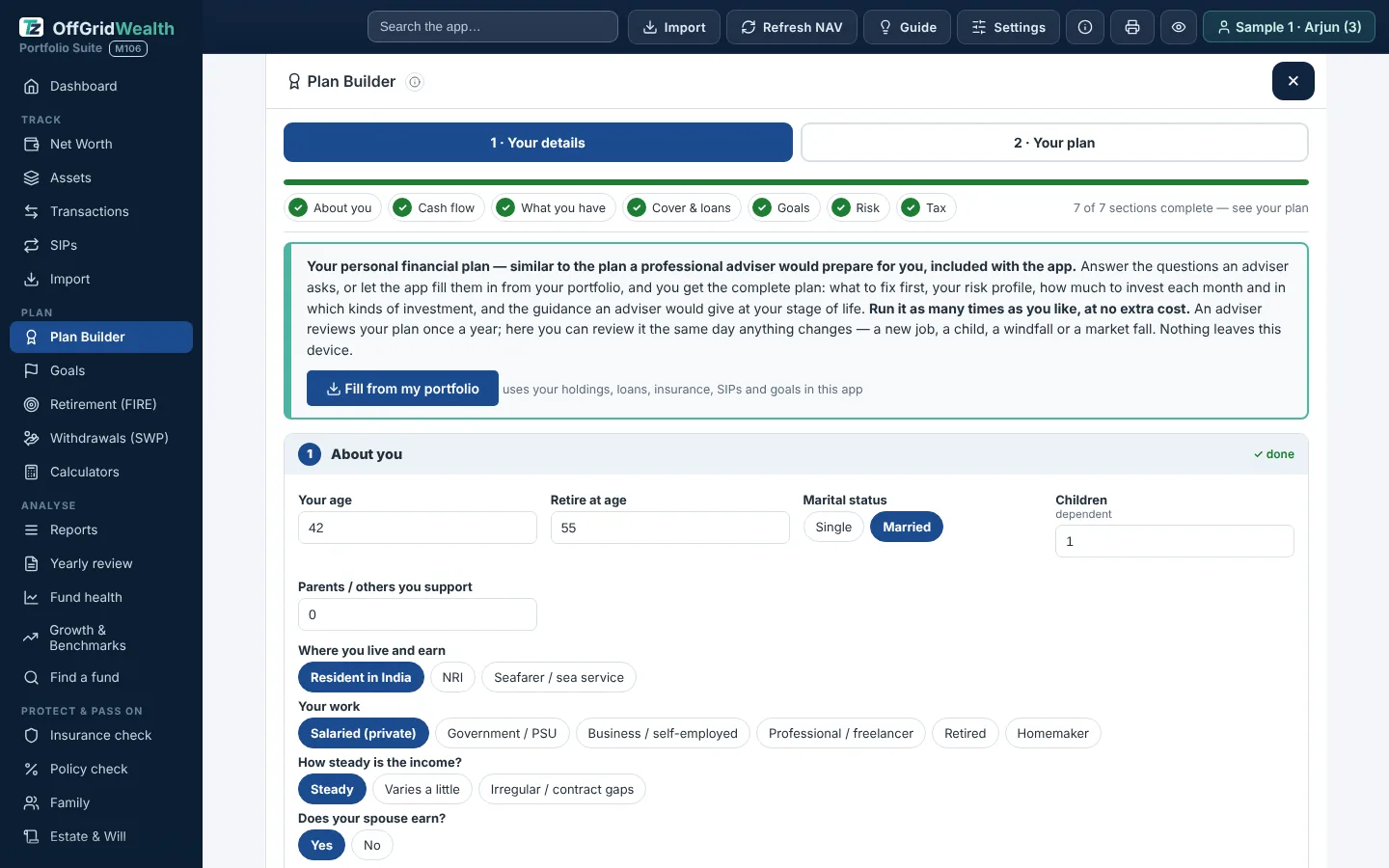Click the SIPs repeat icon
The image size is (1389, 868).
coord(31,245)
